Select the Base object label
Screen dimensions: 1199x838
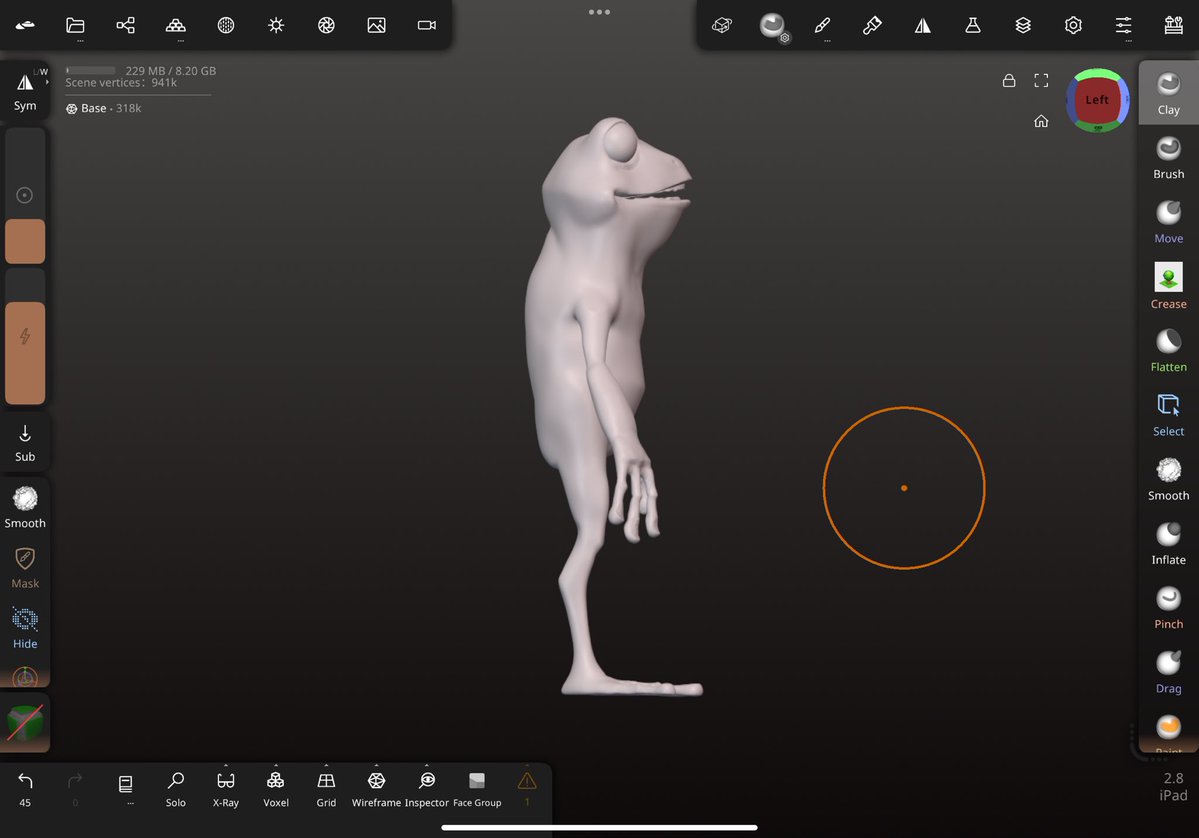click(x=103, y=109)
